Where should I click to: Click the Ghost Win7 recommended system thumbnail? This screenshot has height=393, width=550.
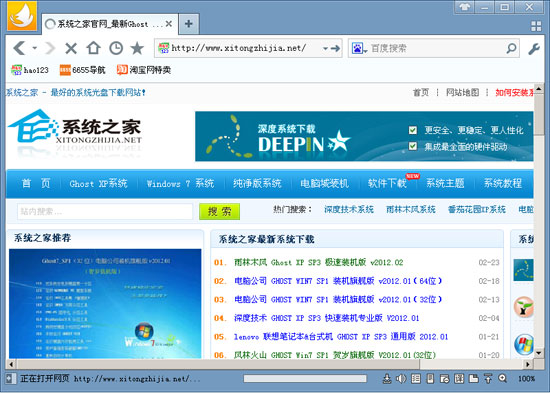click(105, 304)
